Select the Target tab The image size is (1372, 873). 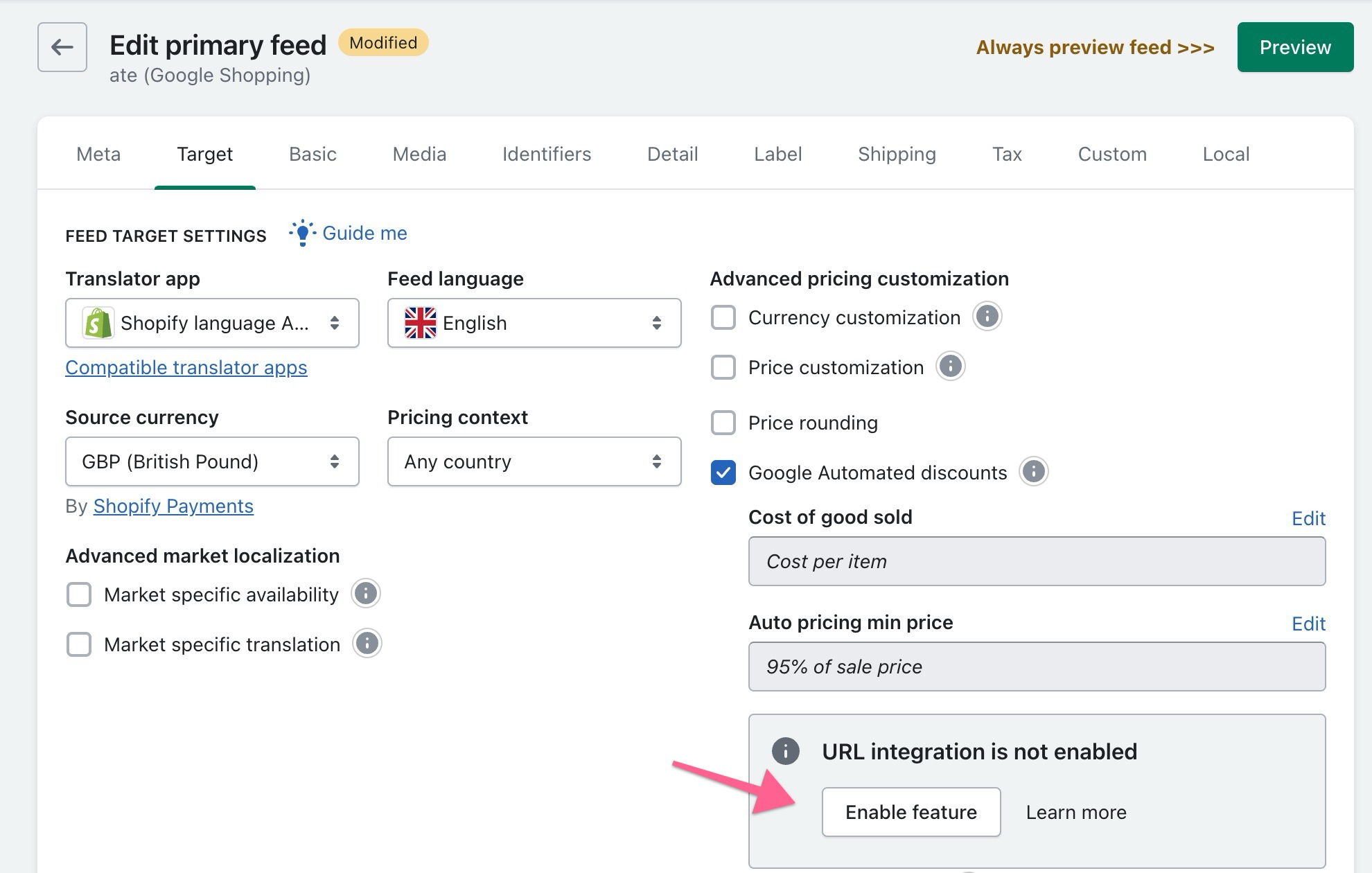[205, 154]
